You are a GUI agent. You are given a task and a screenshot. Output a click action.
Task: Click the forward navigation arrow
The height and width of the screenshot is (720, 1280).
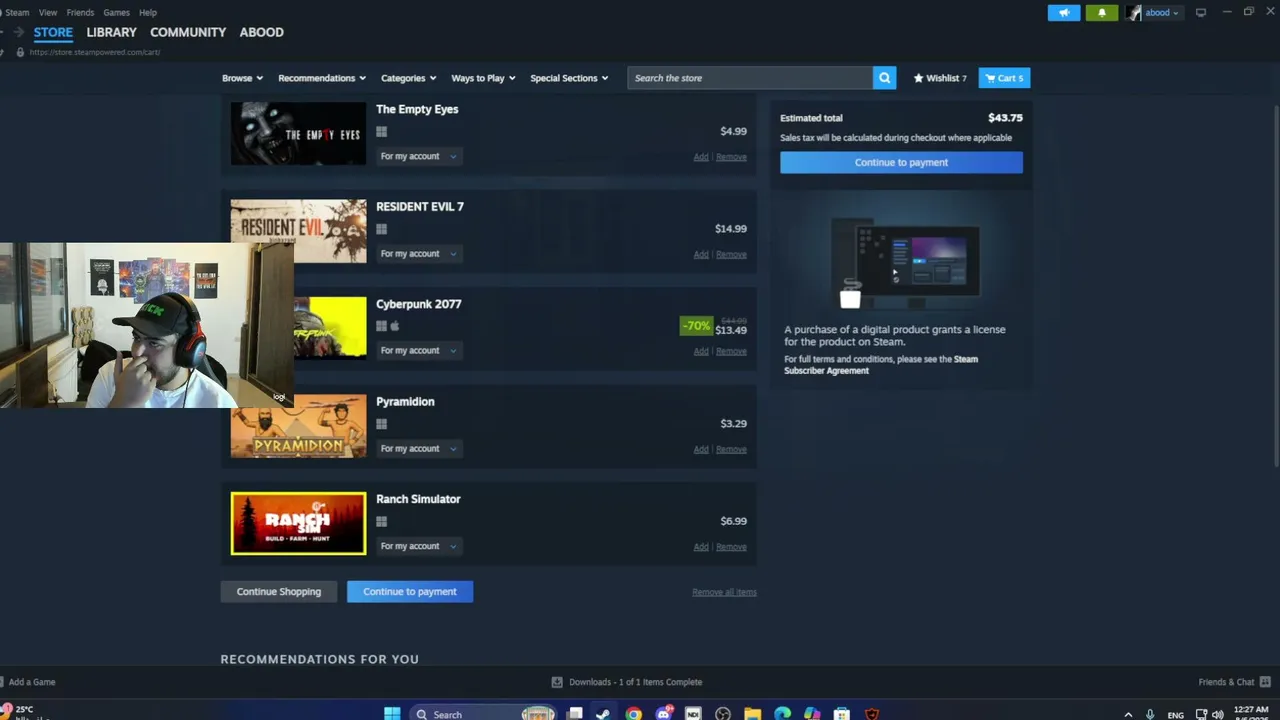click(18, 32)
